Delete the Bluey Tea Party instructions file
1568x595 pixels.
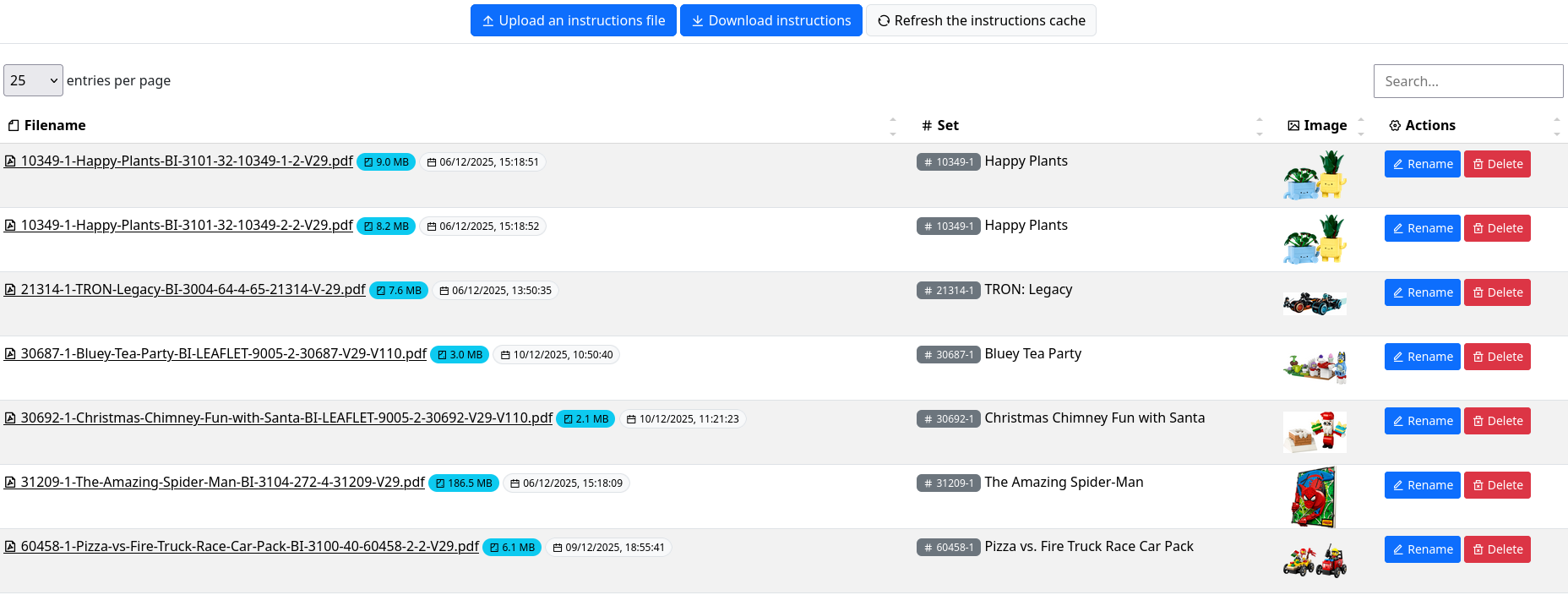pyautogui.click(x=1496, y=357)
